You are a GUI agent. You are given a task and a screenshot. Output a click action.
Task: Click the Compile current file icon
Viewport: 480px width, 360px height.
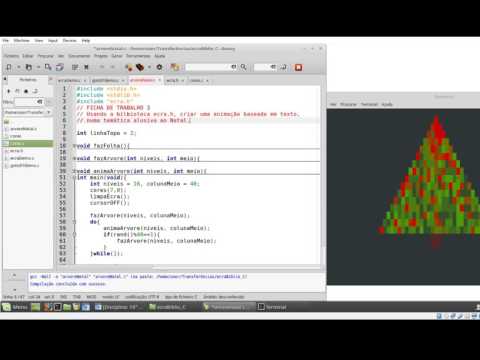click(x=129, y=67)
